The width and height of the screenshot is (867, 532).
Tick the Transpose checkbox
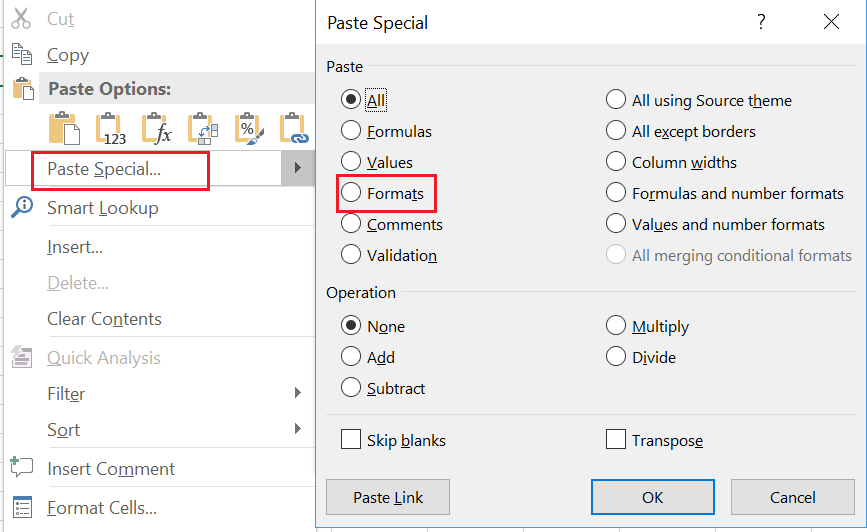(615, 440)
